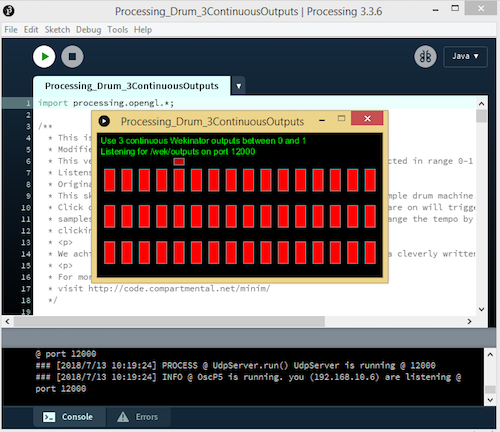The image size is (500, 432).
Task: Toggle first drum step in bottom row
Action: 110,252
